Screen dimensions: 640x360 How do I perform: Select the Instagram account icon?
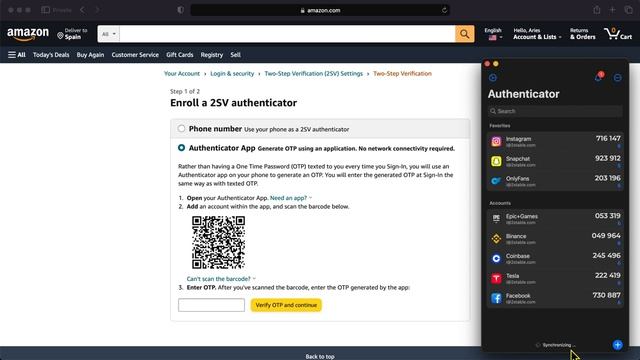click(x=496, y=142)
